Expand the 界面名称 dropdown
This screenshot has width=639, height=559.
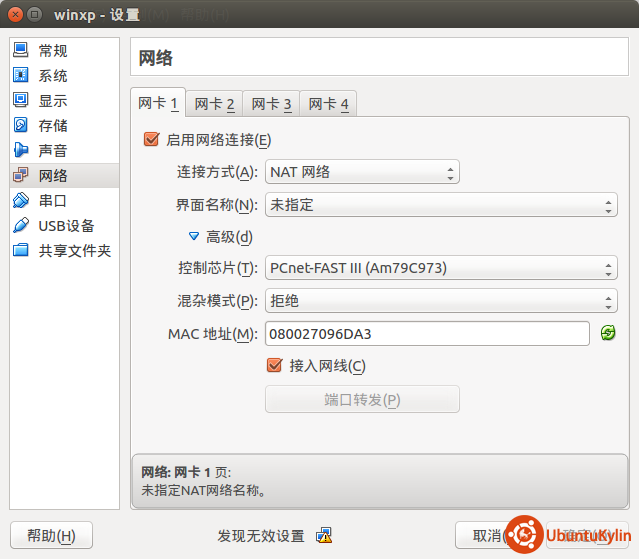pos(440,205)
